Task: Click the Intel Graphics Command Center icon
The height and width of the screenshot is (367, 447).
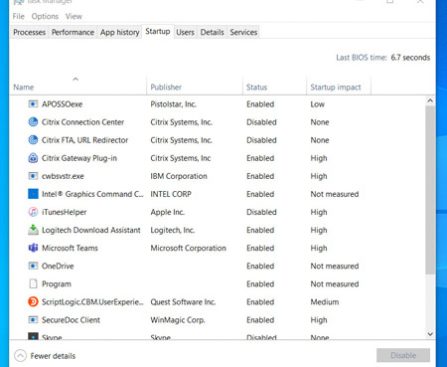Action: tap(33, 194)
